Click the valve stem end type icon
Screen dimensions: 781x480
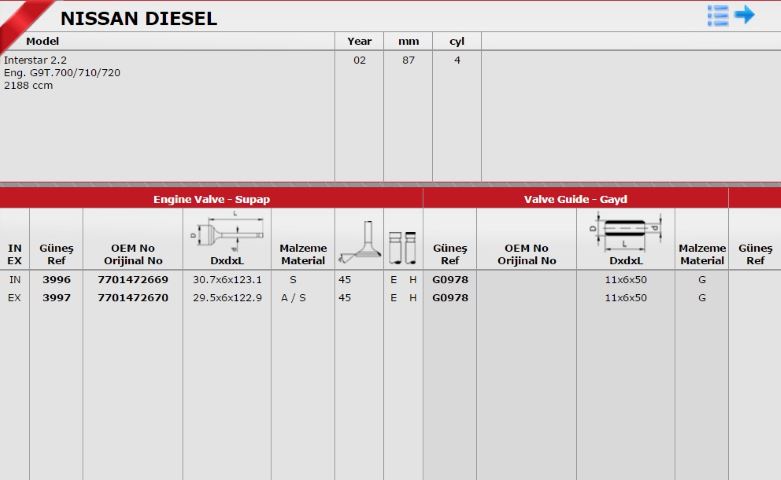pos(402,247)
